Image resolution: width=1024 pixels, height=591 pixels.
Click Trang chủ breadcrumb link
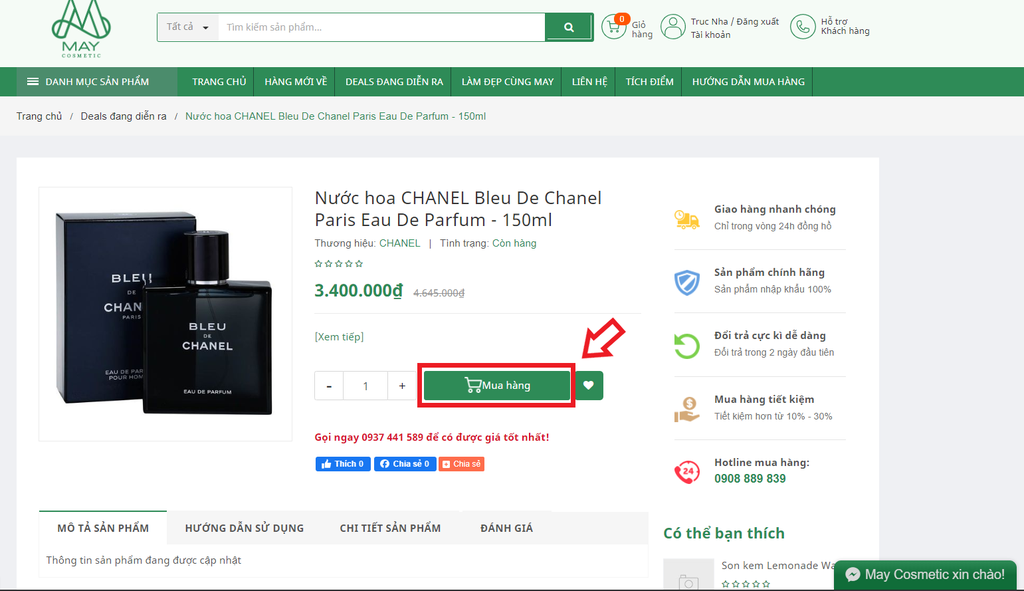[x=39, y=116]
